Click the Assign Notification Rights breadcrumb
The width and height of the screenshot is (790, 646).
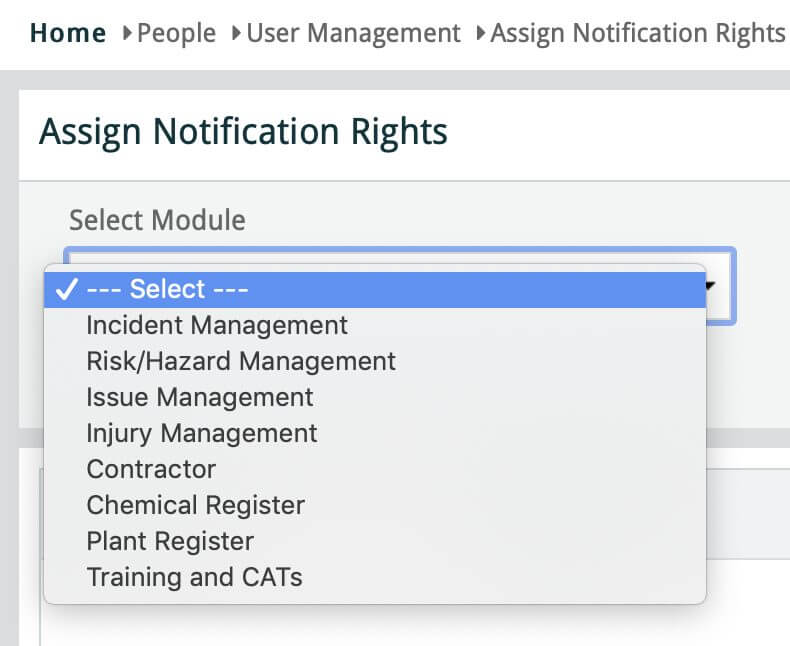pos(637,33)
